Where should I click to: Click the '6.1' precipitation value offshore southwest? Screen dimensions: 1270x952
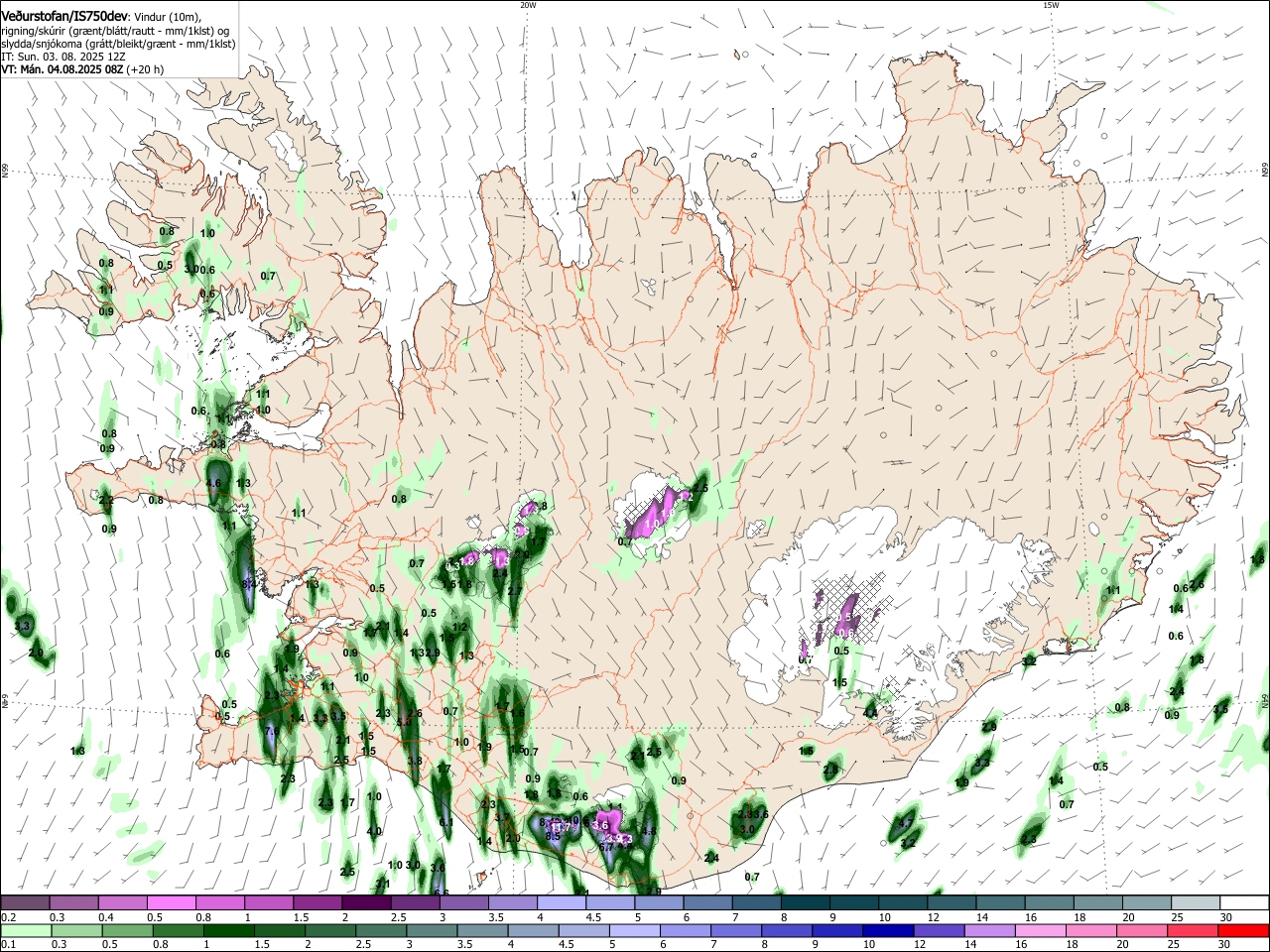445,822
